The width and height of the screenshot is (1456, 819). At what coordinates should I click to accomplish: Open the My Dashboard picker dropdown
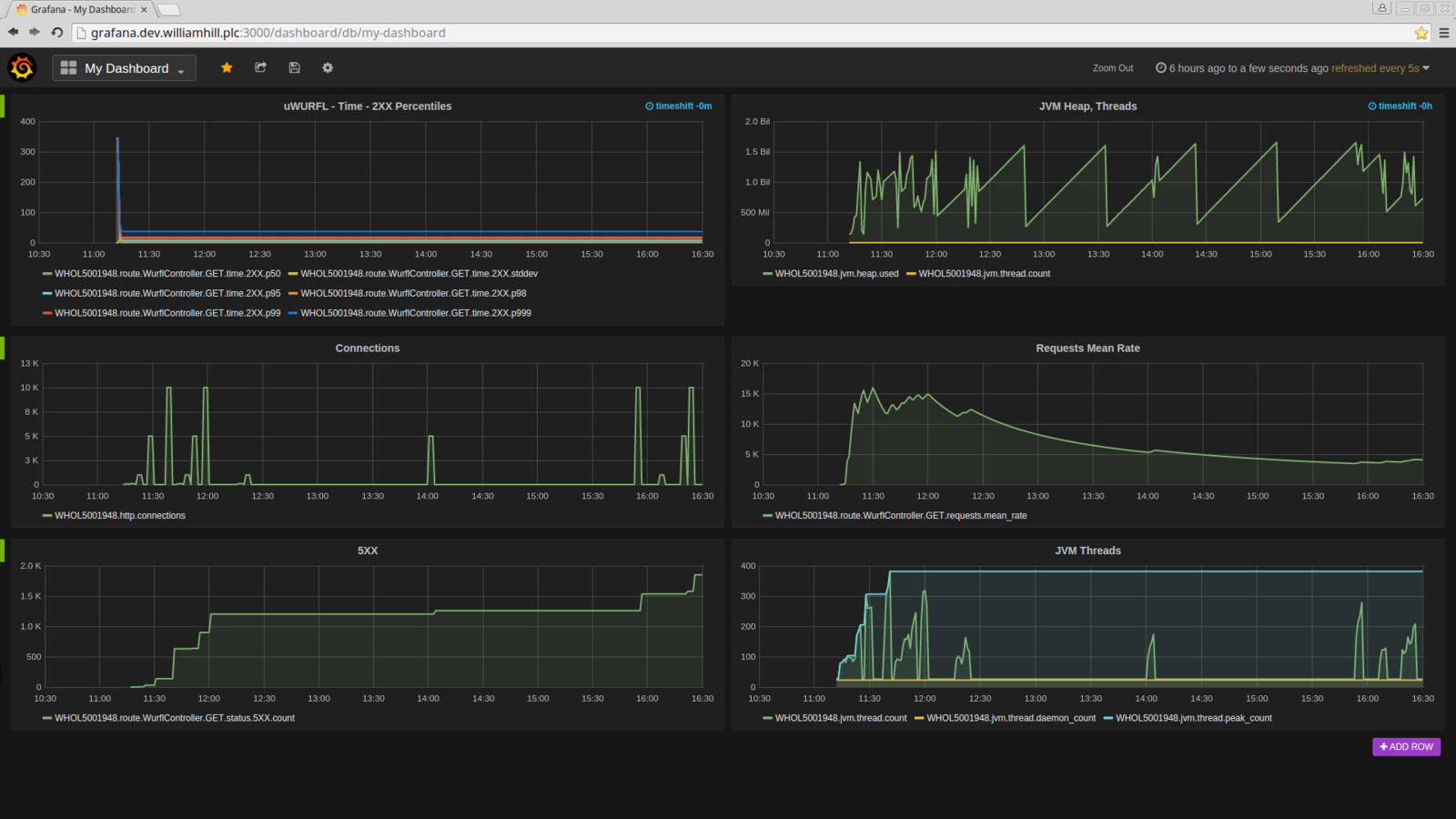click(x=125, y=68)
